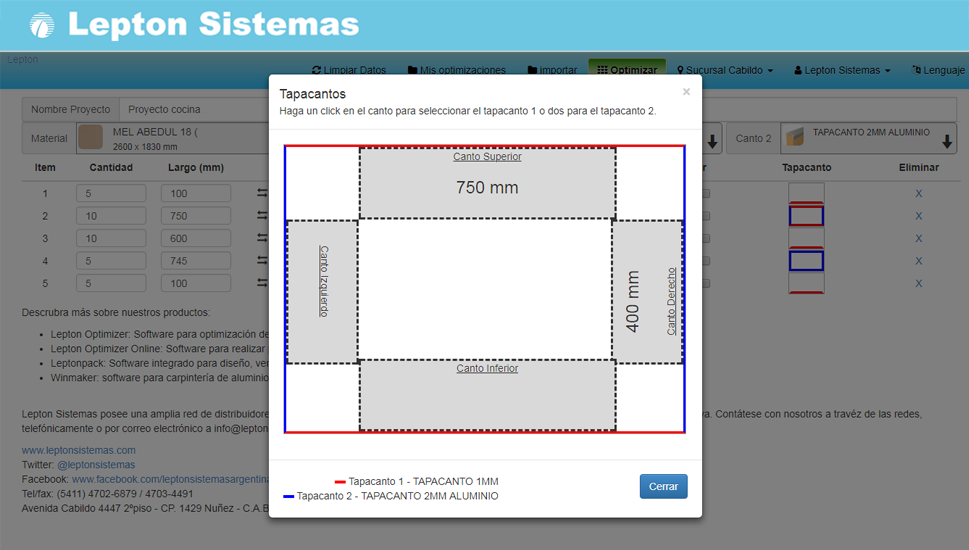The image size is (969, 550).
Task: Click swap dimensions icon in row 4
Action: pos(263,261)
